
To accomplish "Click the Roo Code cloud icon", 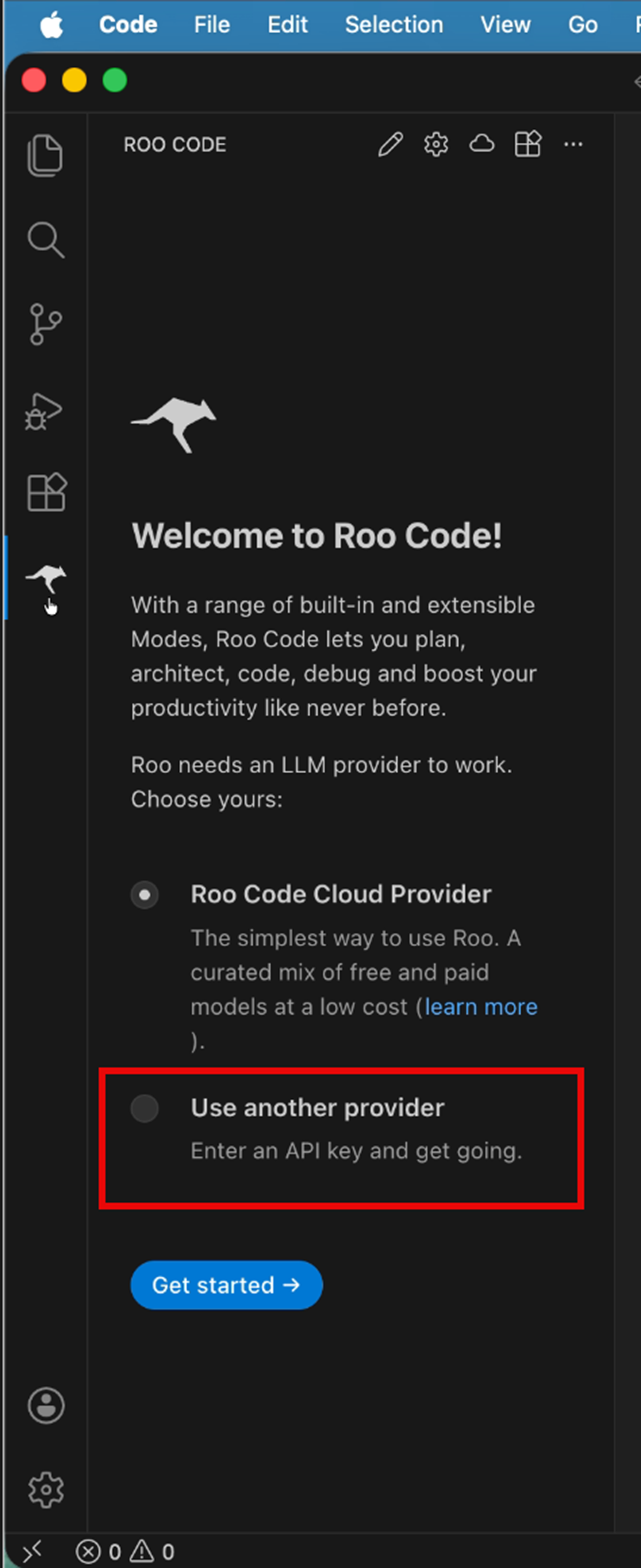I will point(482,144).
